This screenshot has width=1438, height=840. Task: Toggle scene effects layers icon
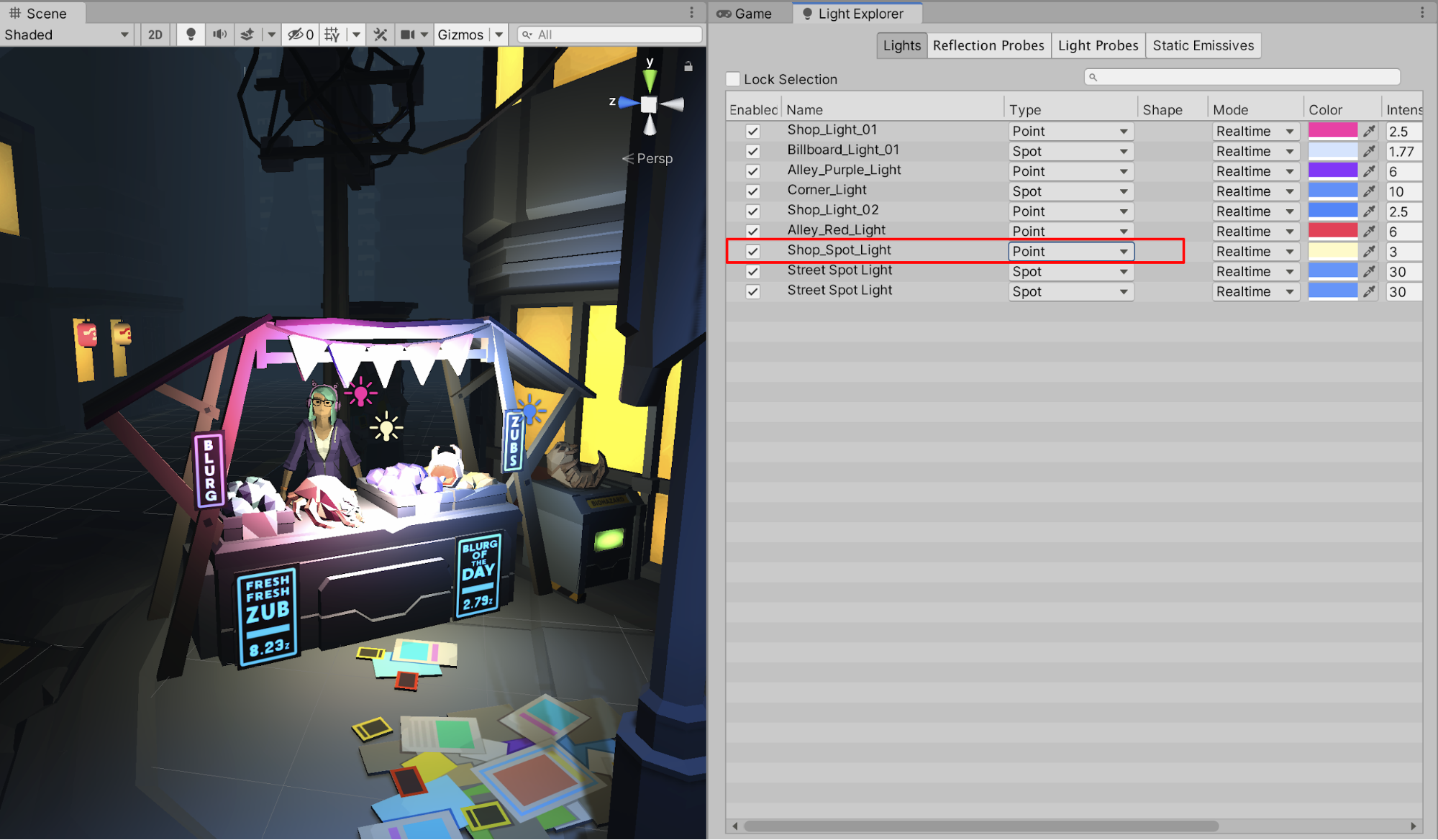(x=247, y=35)
